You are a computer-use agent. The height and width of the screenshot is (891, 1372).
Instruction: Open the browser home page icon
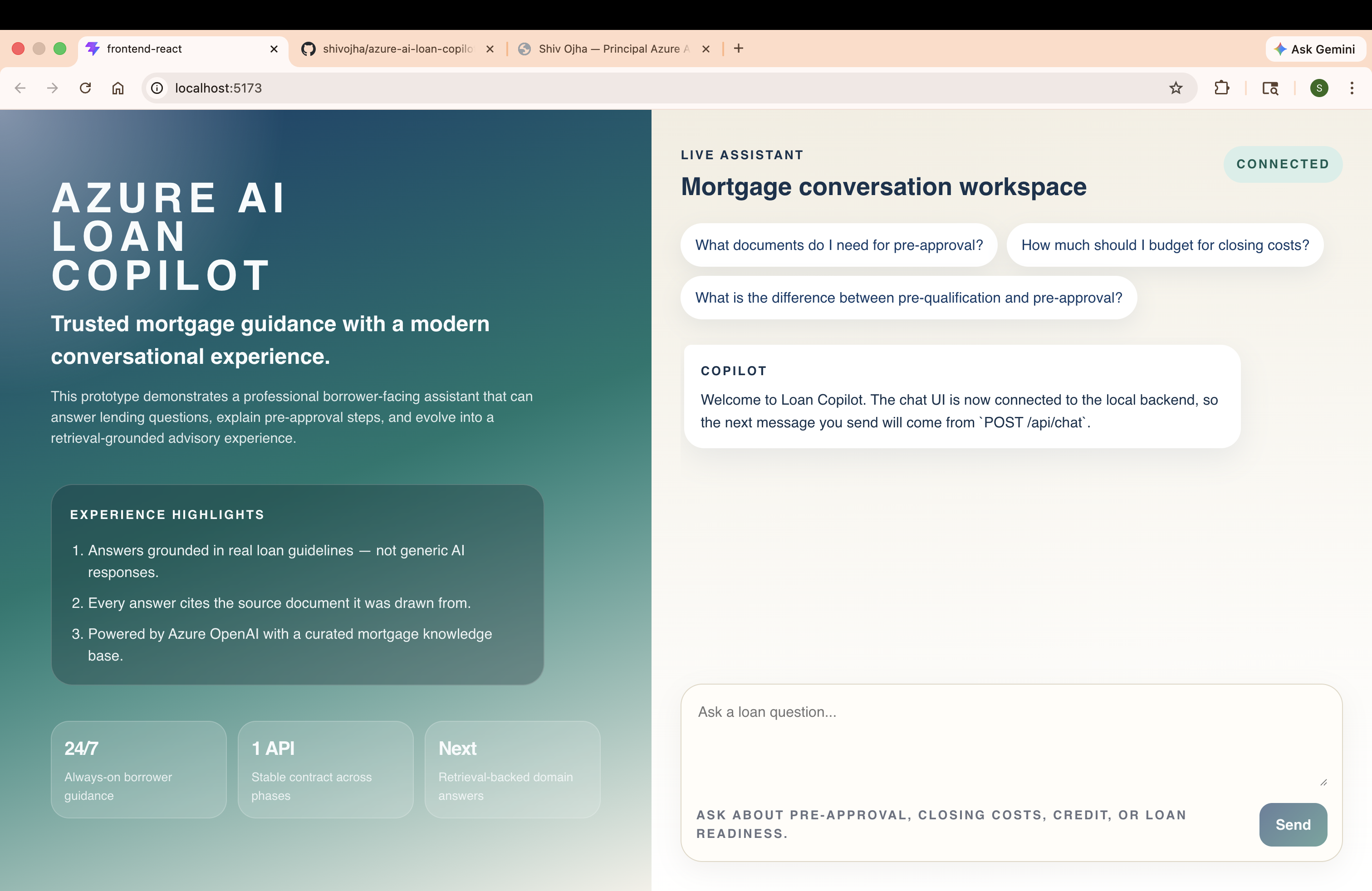118,88
